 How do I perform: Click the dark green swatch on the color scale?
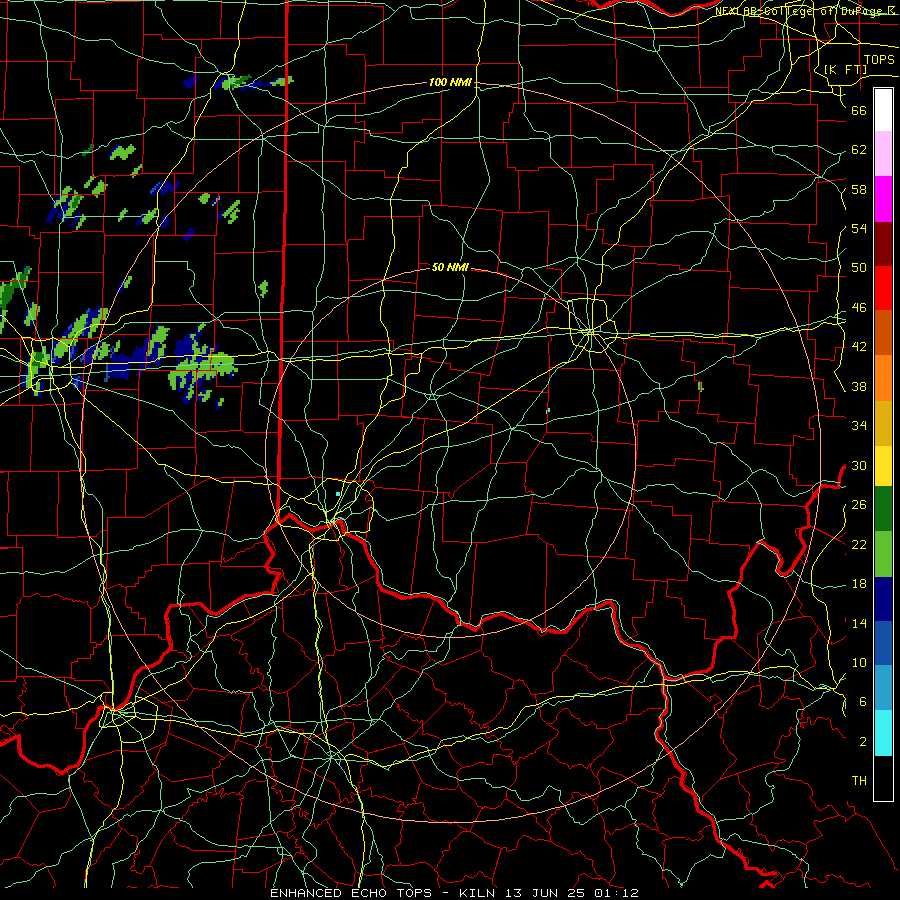[x=883, y=509]
